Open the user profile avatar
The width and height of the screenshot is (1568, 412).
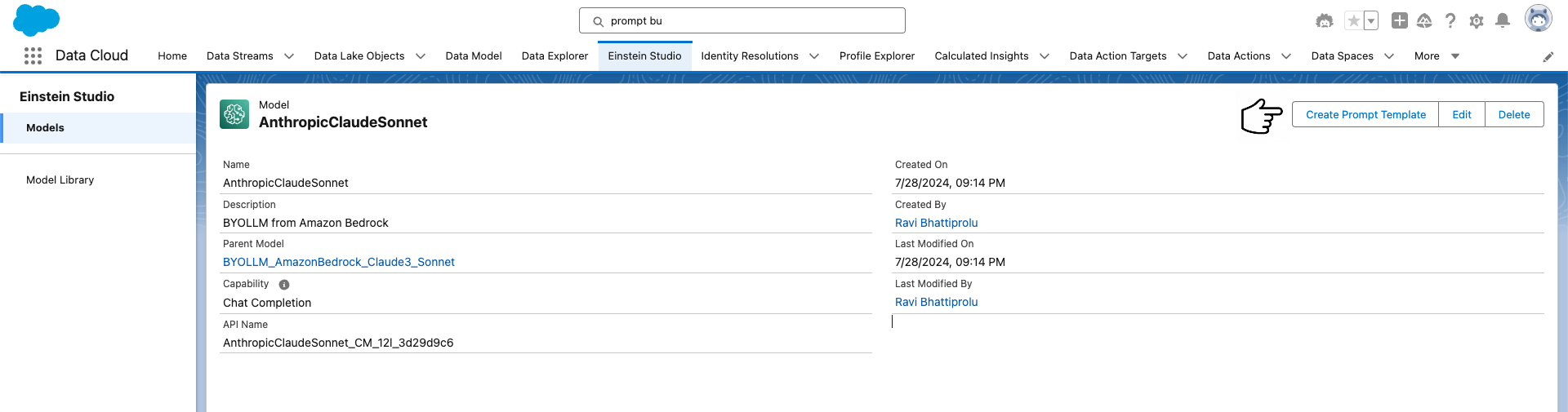coord(1539,19)
